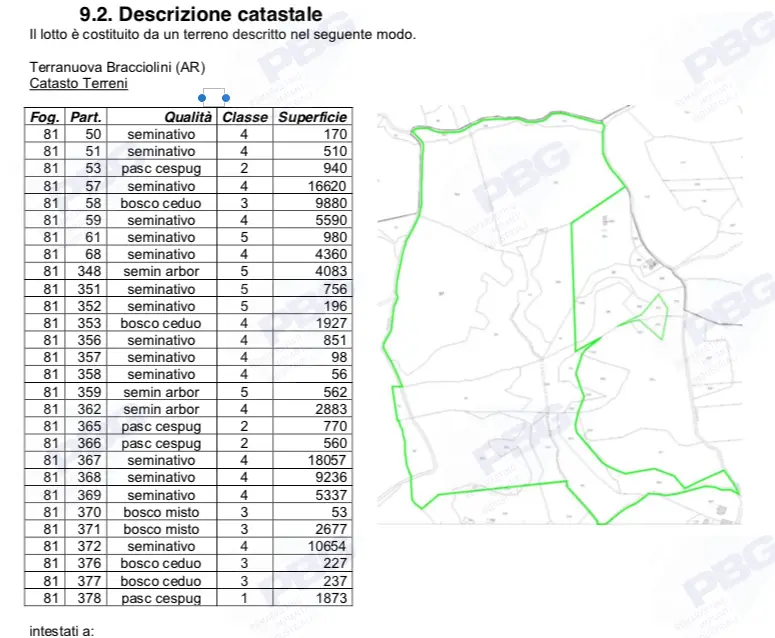Select the Classe column header

[x=245, y=117]
